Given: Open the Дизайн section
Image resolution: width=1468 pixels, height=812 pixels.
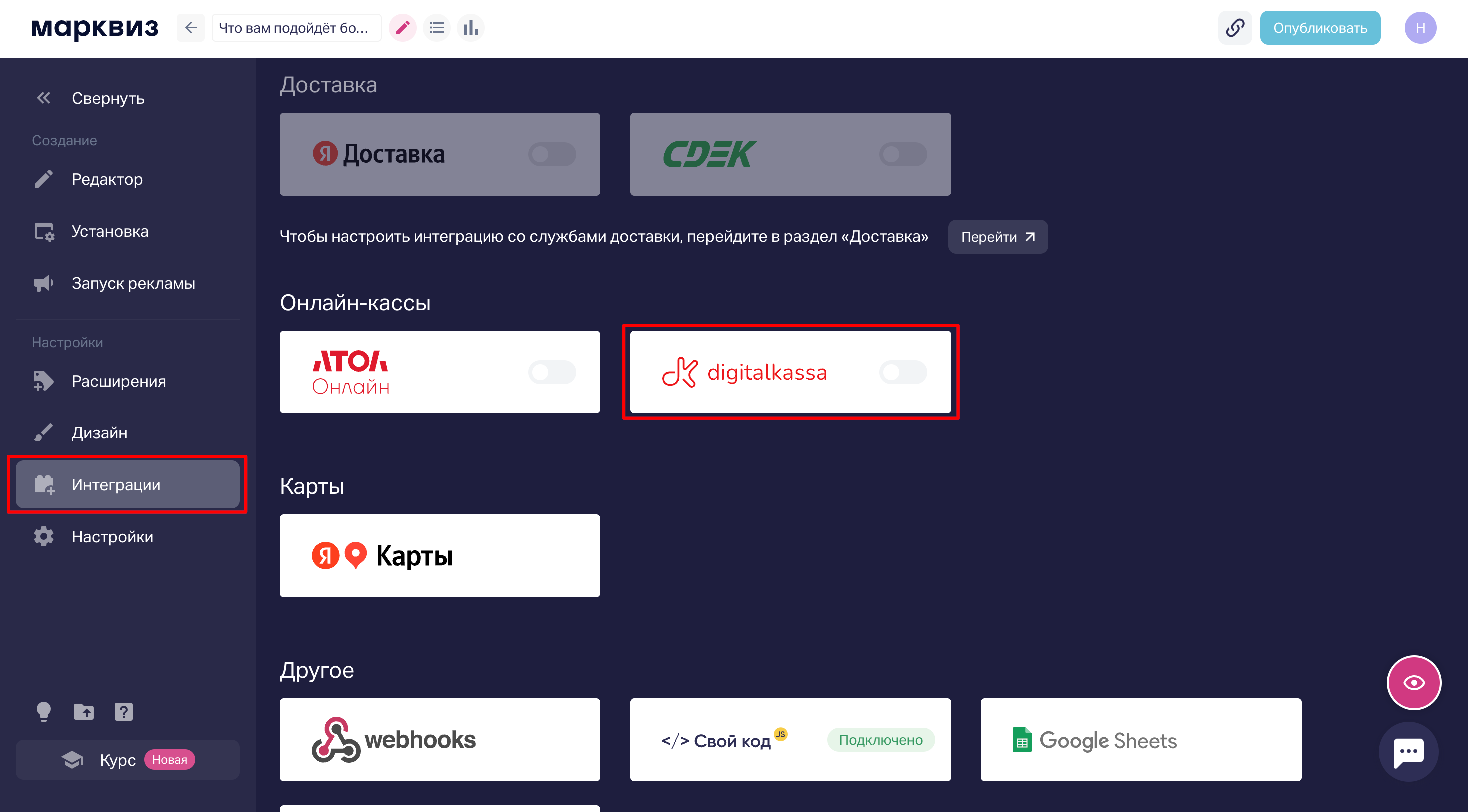Looking at the screenshot, I should tap(100, 432).
